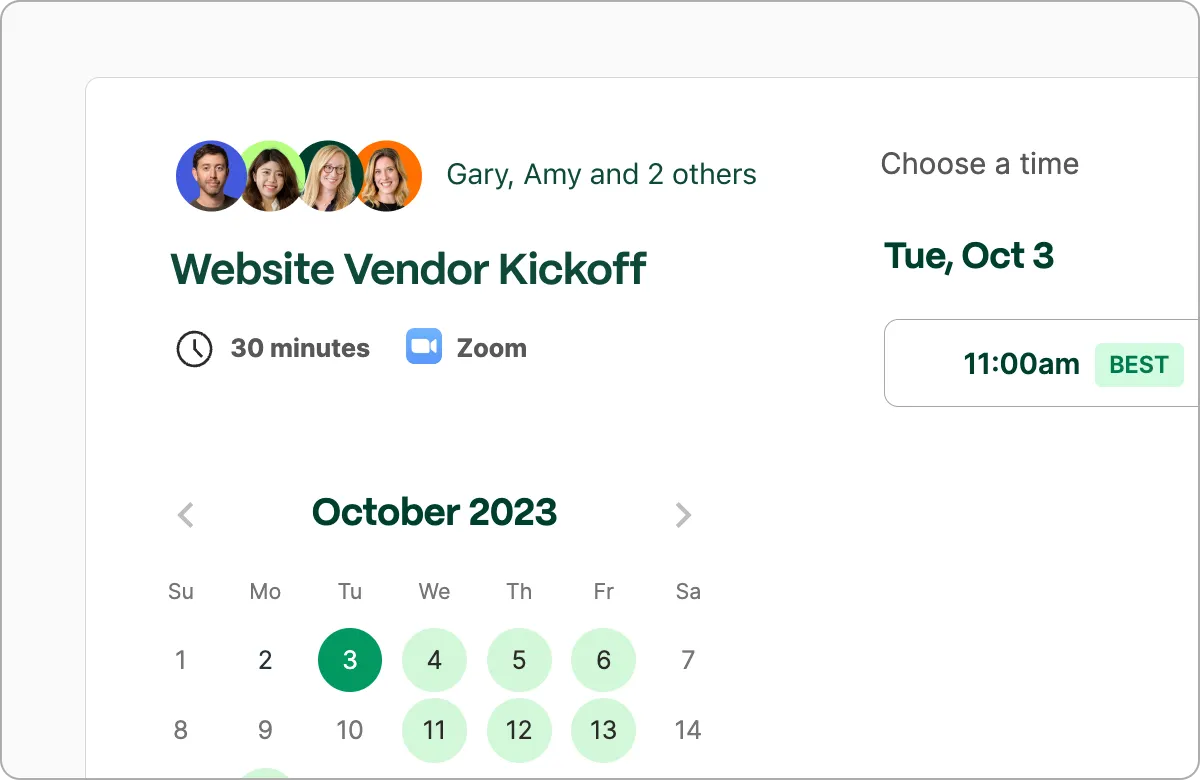
Task: Click the Gary, Amy and 2 others link
Action: (601, 174)
